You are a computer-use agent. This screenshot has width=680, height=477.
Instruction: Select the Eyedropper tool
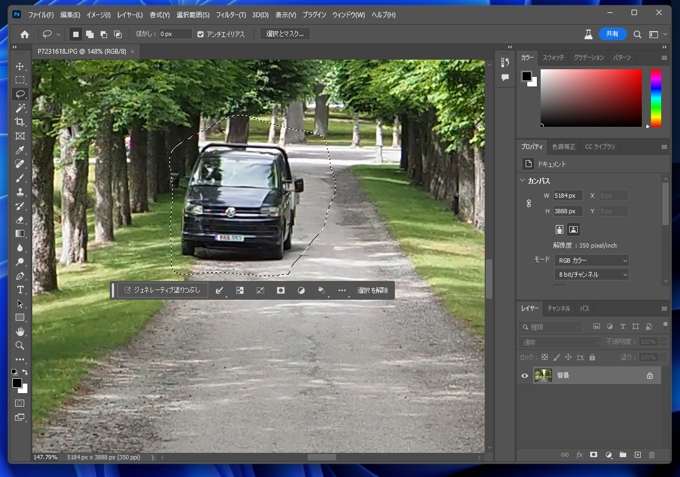pyautogui.click(x=20, y=150)
